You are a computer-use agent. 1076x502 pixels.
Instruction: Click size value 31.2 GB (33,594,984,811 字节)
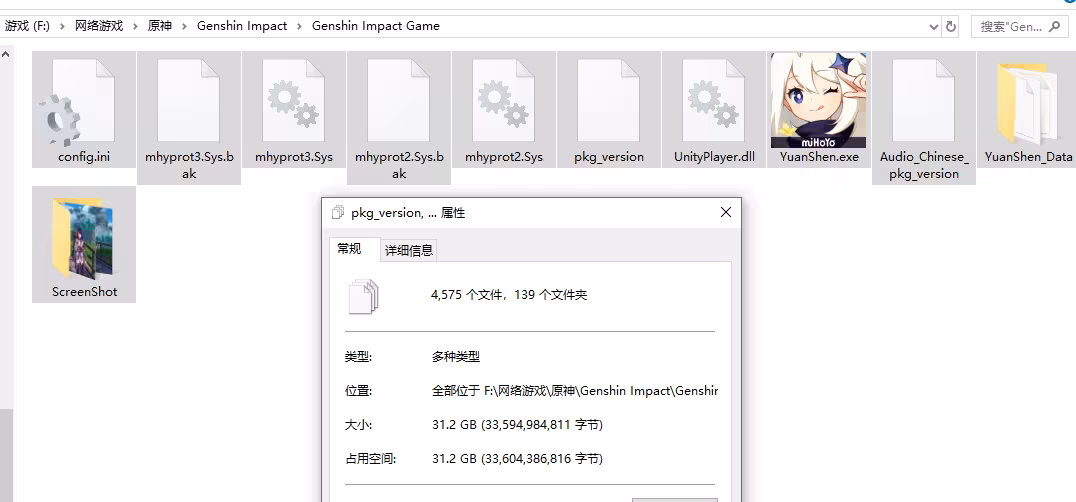tap(517, 425)
